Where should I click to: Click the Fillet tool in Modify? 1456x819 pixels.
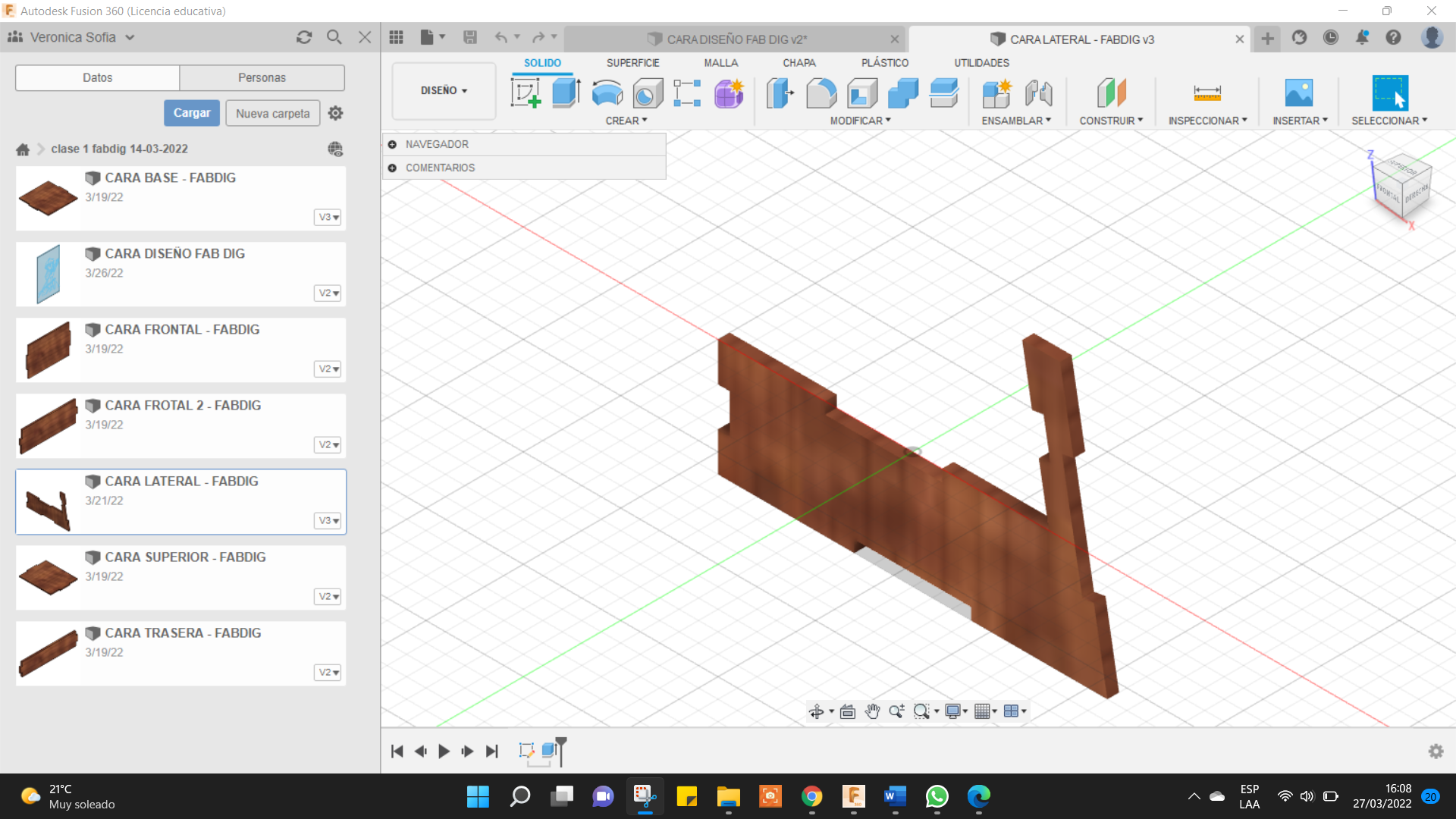821,93
